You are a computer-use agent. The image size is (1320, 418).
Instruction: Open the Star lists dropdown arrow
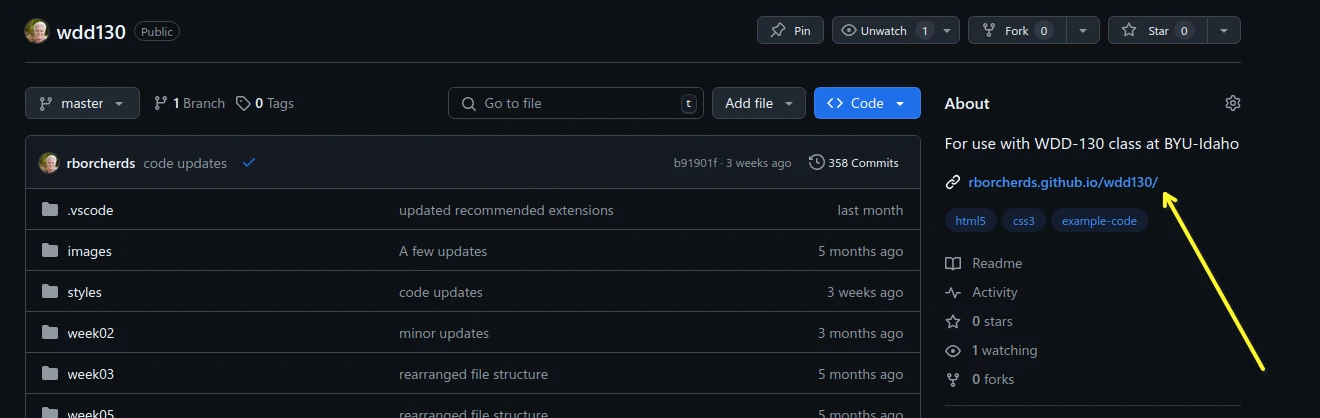tap(1224, 31)
